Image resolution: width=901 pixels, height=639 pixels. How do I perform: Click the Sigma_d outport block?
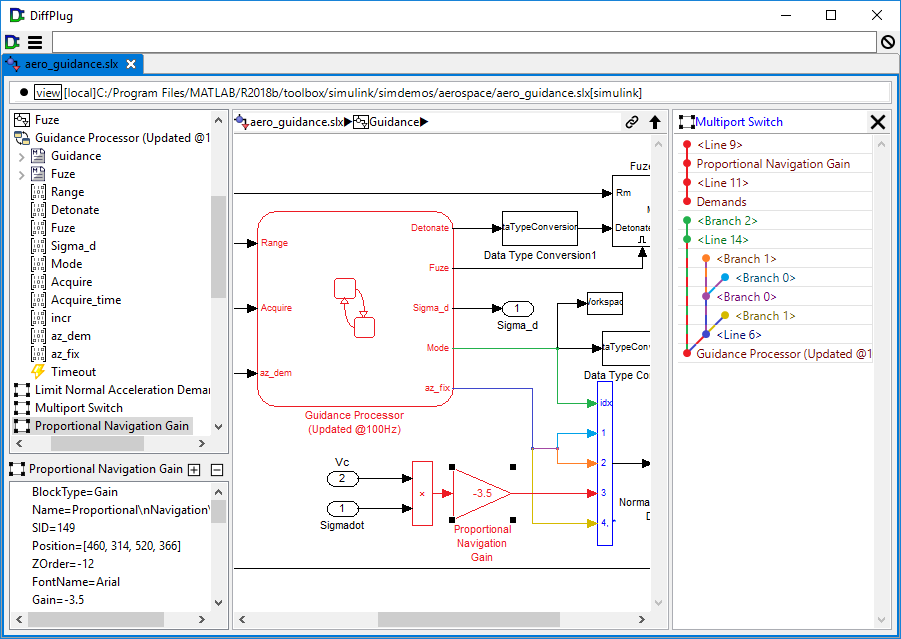click(518, 309)
